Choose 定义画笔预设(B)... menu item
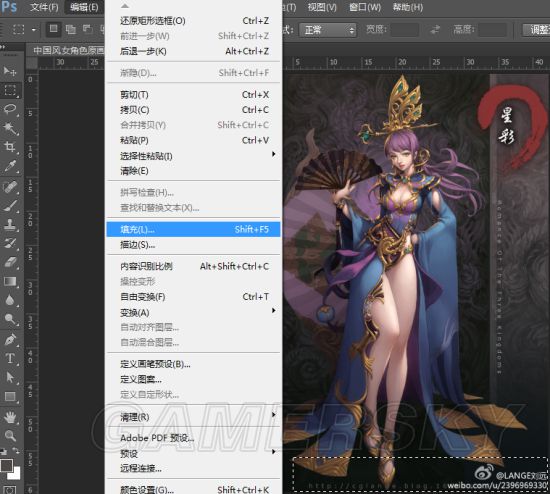The width and height of the screenshot is (550, 494). click(193, 364)
